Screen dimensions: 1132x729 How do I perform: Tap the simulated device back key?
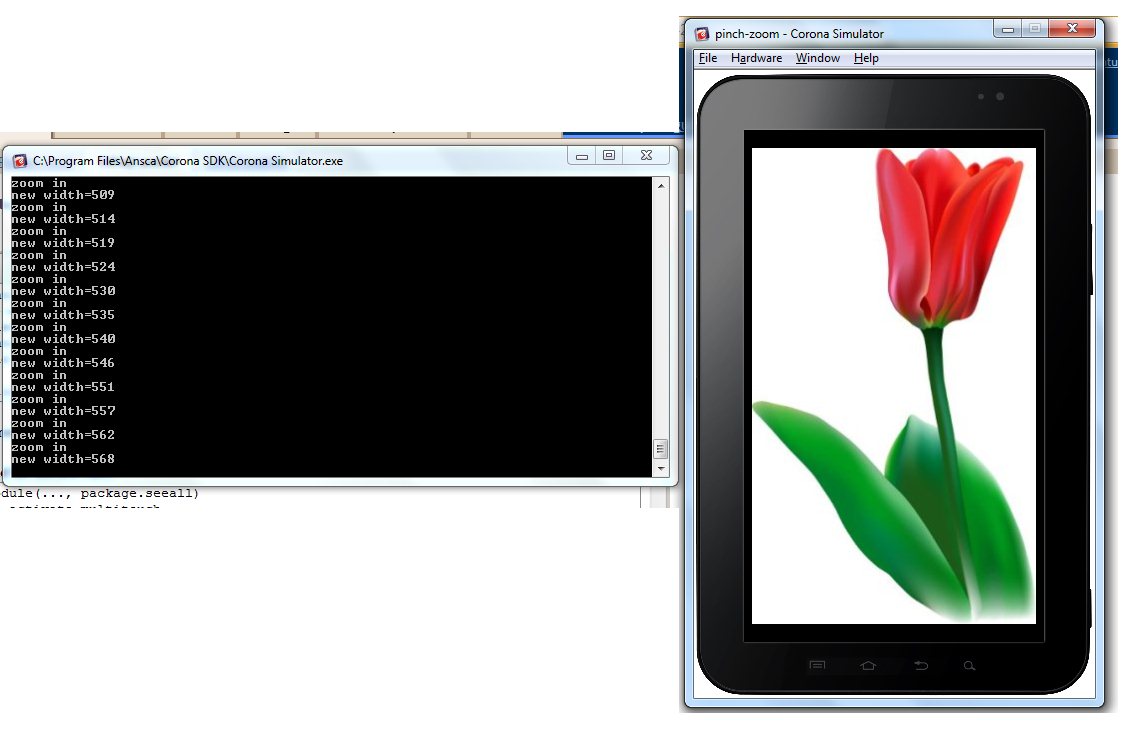(x=920, y=665)
